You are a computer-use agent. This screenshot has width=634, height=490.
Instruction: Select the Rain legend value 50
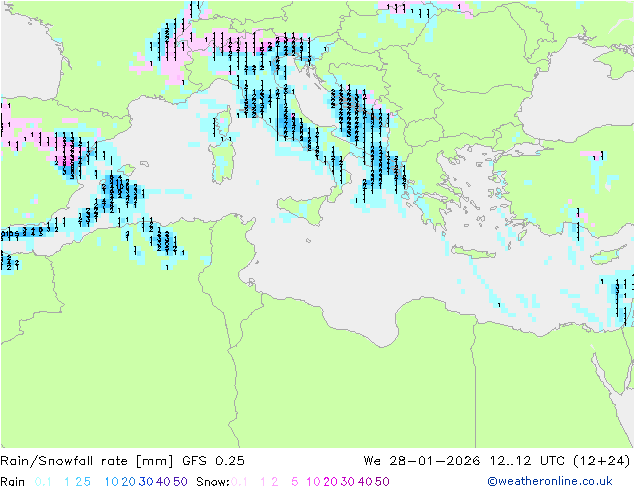[x=180, y=482]
